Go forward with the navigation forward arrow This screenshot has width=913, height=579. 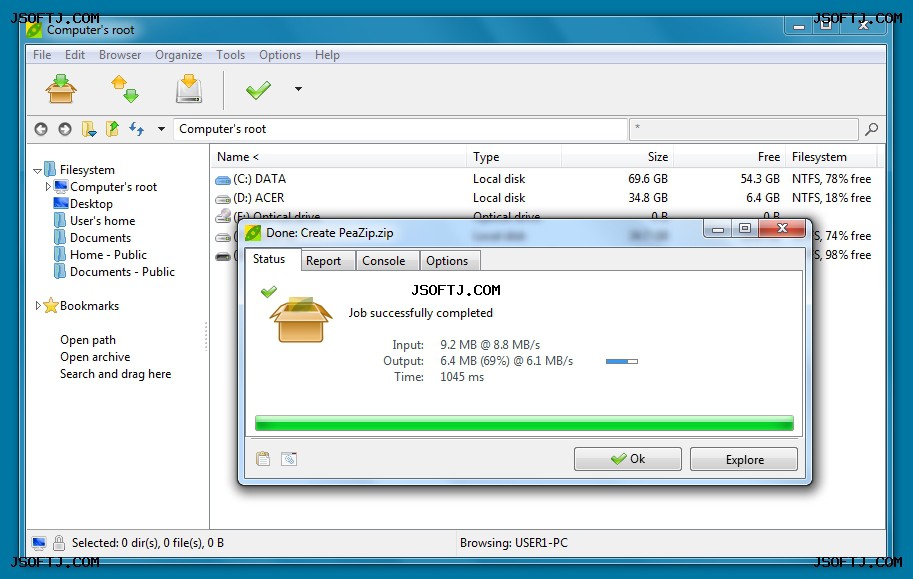point(65,129)
